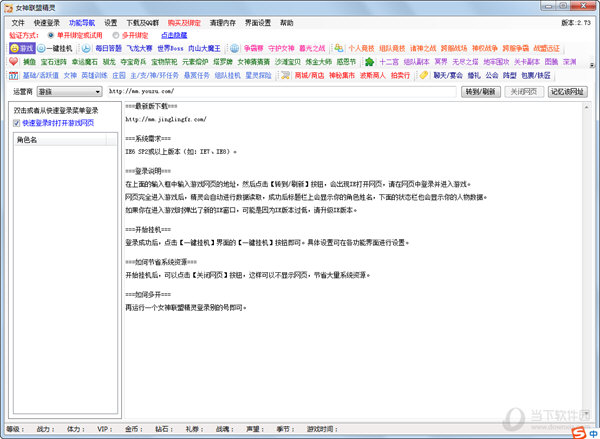
Task: Click the calendar icon before 基础/活跃值
Action: click(13, 75)
